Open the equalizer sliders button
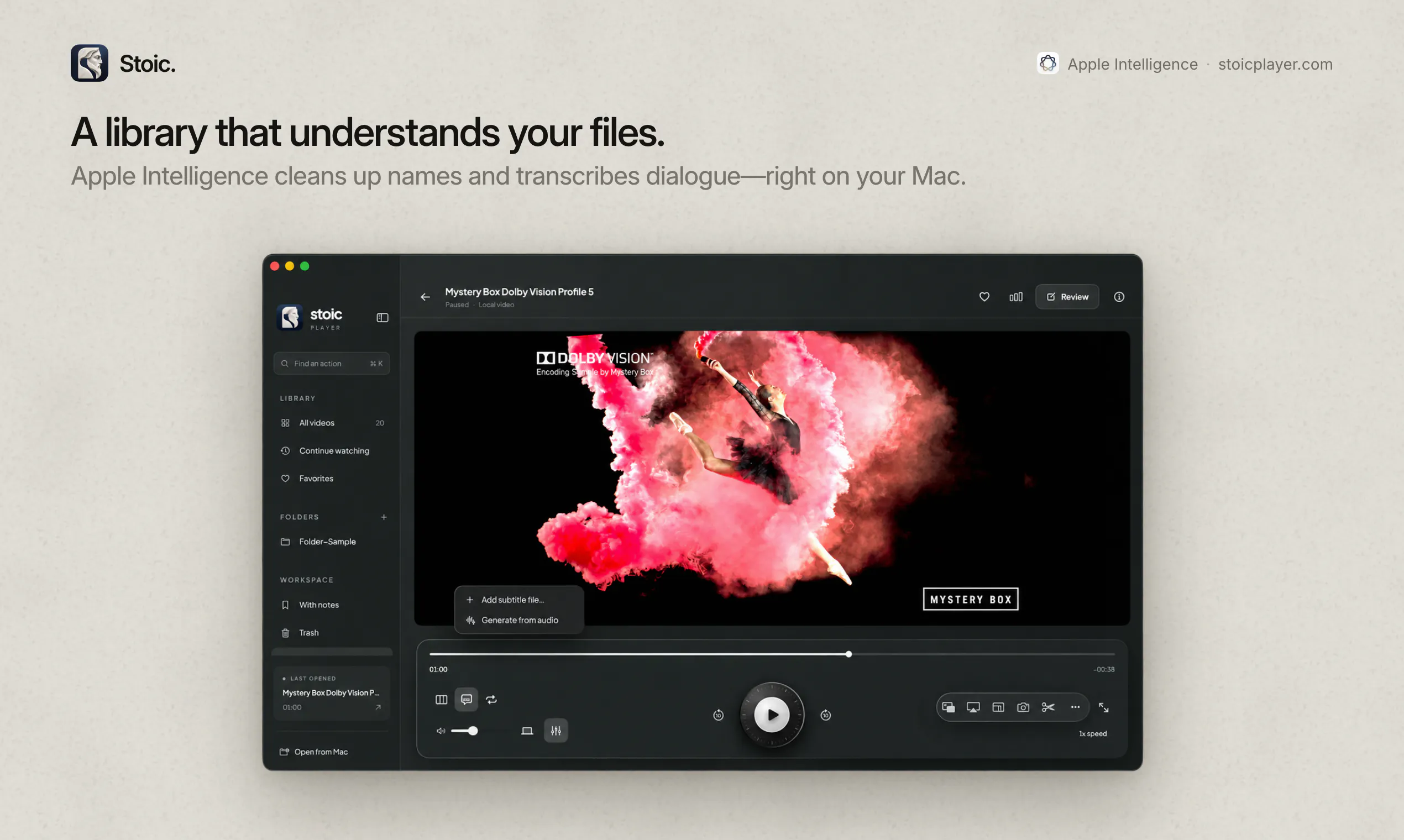The image size is (1404, 840). (x=556, y=731)
